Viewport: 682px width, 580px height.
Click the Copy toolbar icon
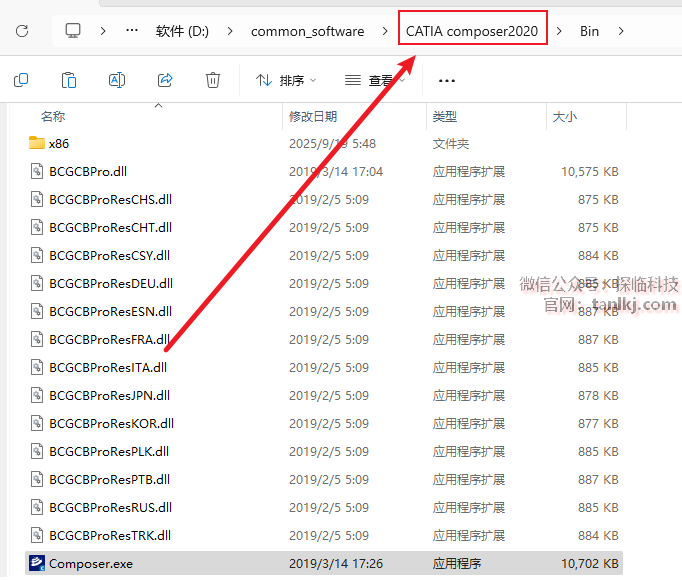[x=21, y=80]
